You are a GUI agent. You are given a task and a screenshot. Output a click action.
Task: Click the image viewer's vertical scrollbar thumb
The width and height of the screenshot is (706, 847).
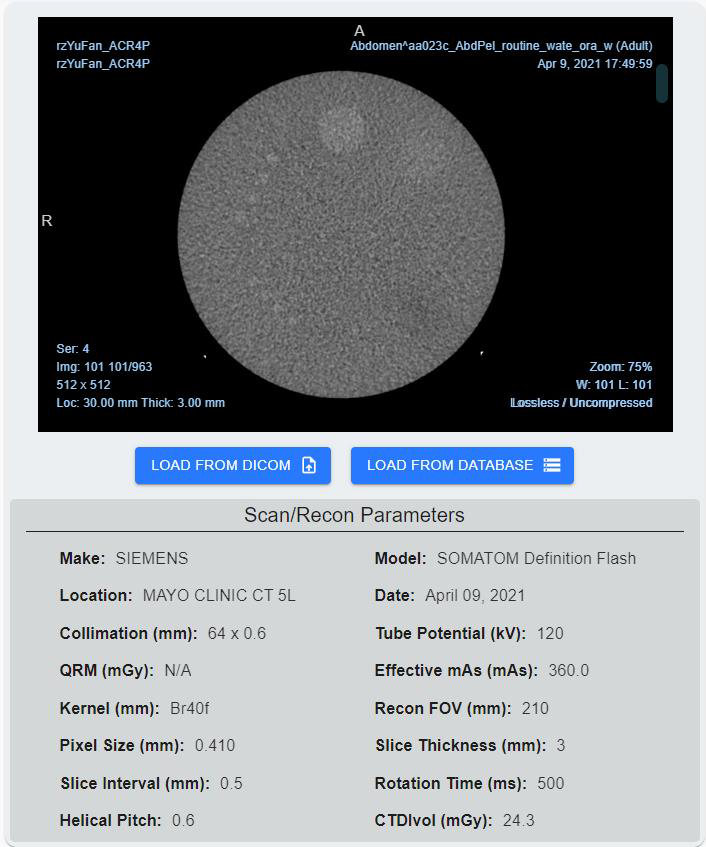[661, 84]
